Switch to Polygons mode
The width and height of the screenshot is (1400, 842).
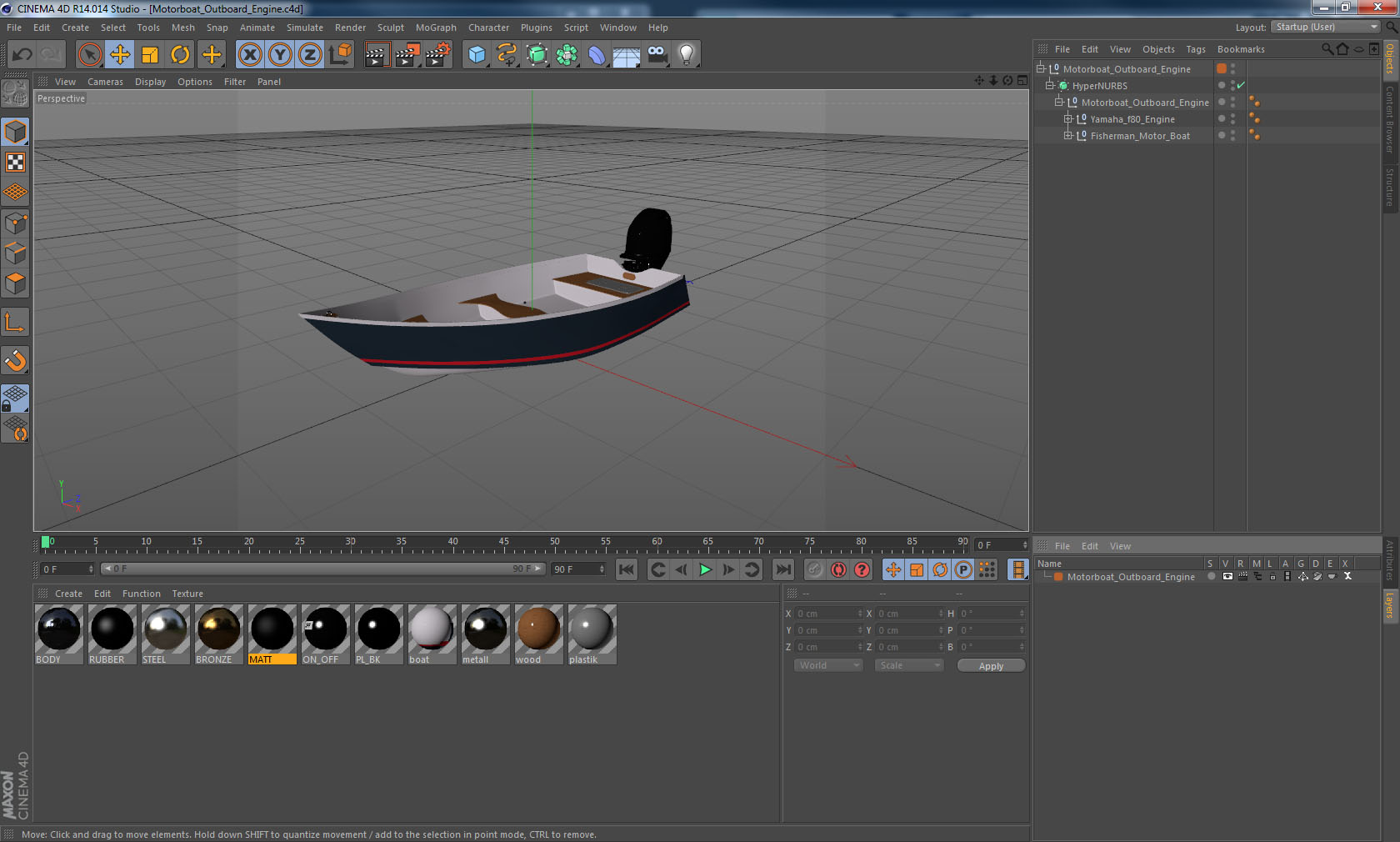[x=15, y=283]
